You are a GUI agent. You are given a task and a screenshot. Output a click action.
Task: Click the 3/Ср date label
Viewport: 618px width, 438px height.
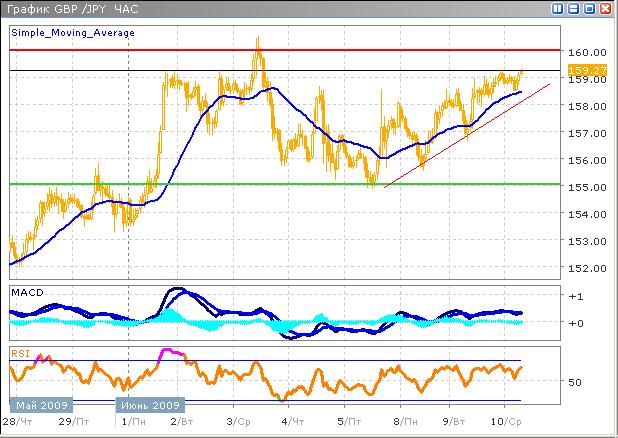coord(238,421)
